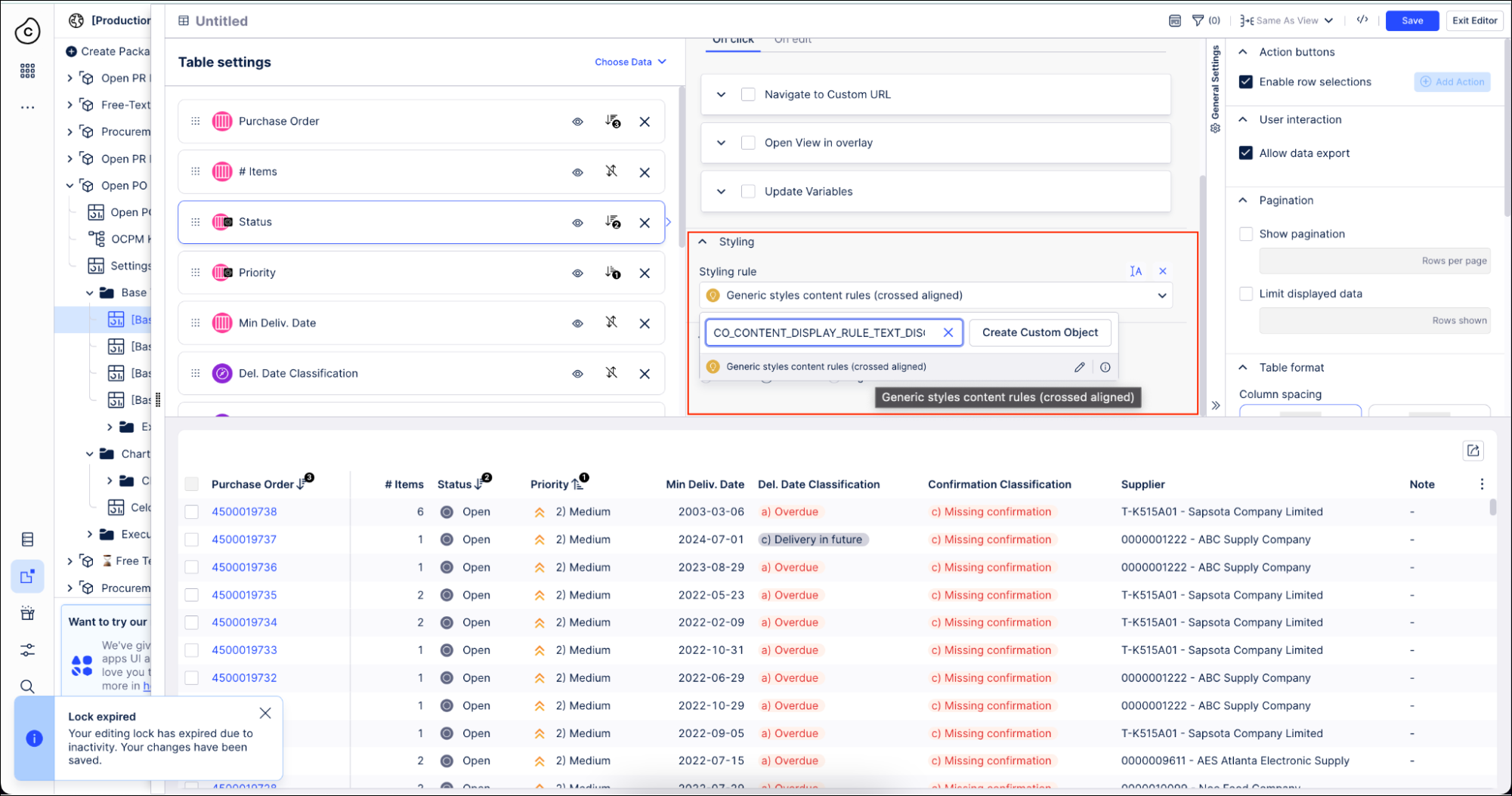Viewport: 1512px width, 796px height.
Task: Click the sort icon on Purchase Order column setting
Action: [613, 122]
